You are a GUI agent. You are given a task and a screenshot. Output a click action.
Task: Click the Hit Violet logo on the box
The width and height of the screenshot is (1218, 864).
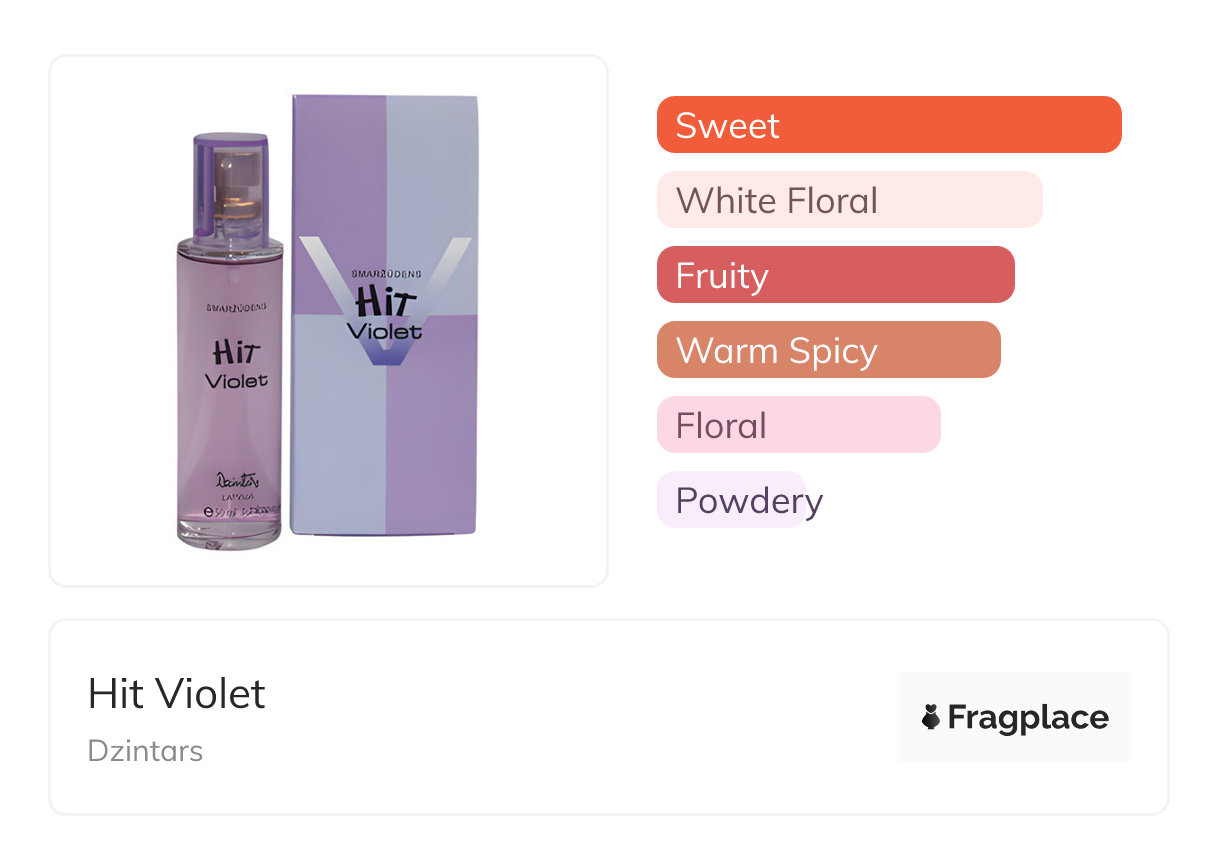385,312
